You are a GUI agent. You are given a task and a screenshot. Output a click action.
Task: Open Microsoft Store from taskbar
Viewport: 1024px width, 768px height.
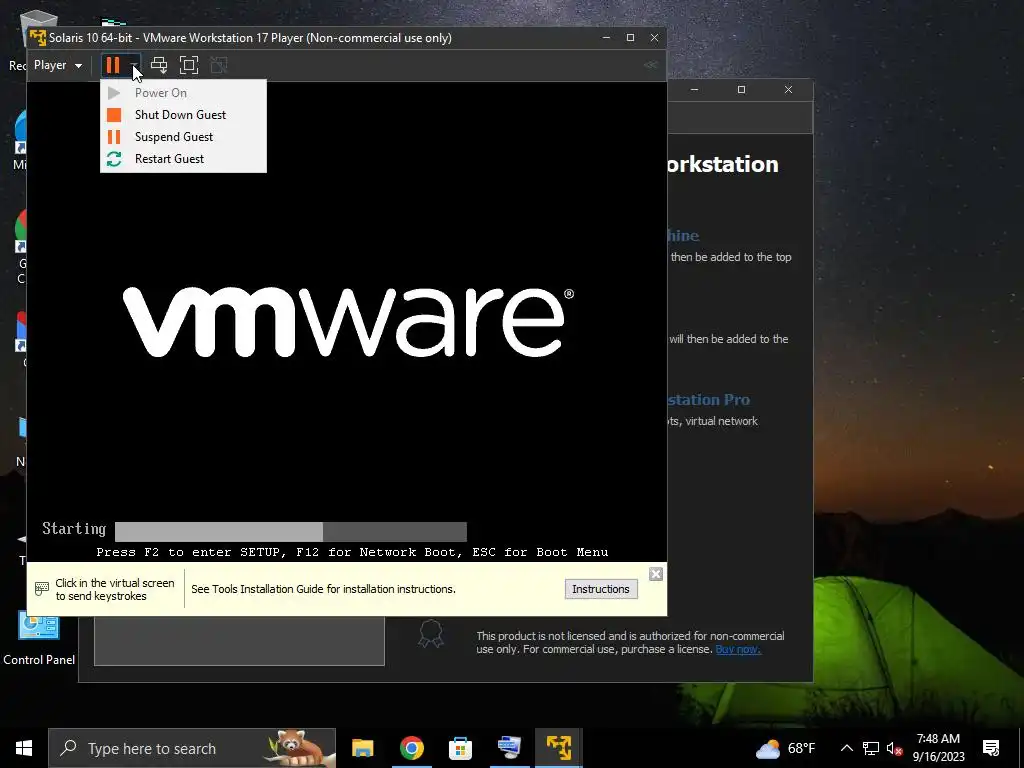tap(460, 748)
